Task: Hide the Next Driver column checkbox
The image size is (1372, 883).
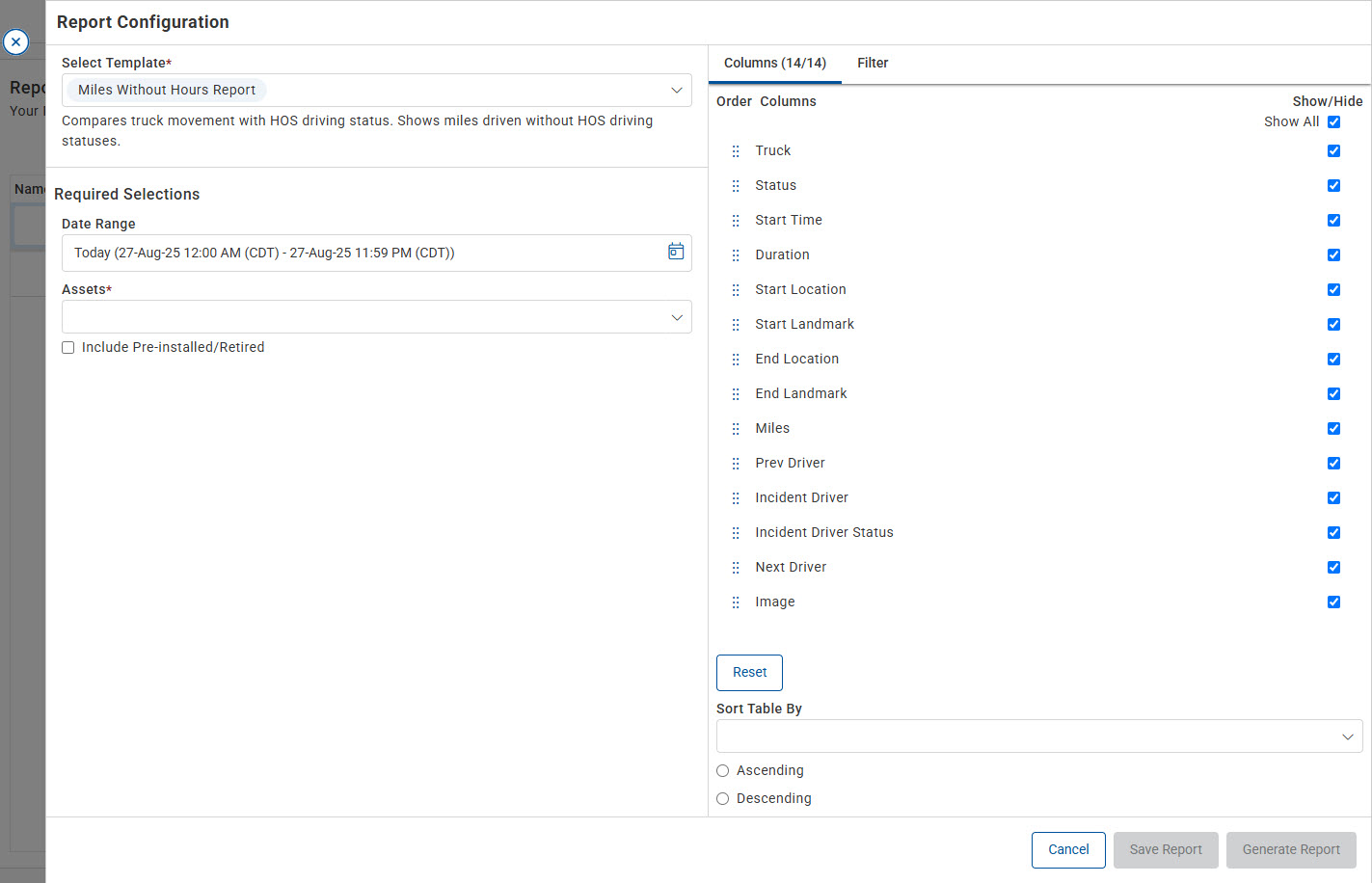Action: pos(1333,567)
